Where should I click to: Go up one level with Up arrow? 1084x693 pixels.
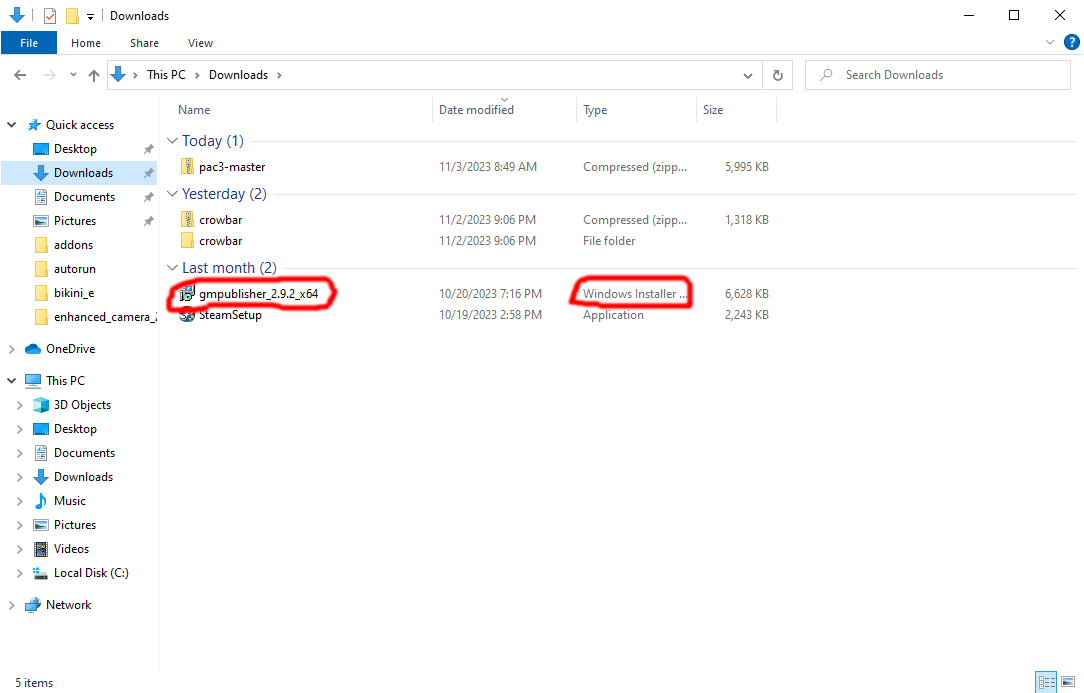coord(94,75)
